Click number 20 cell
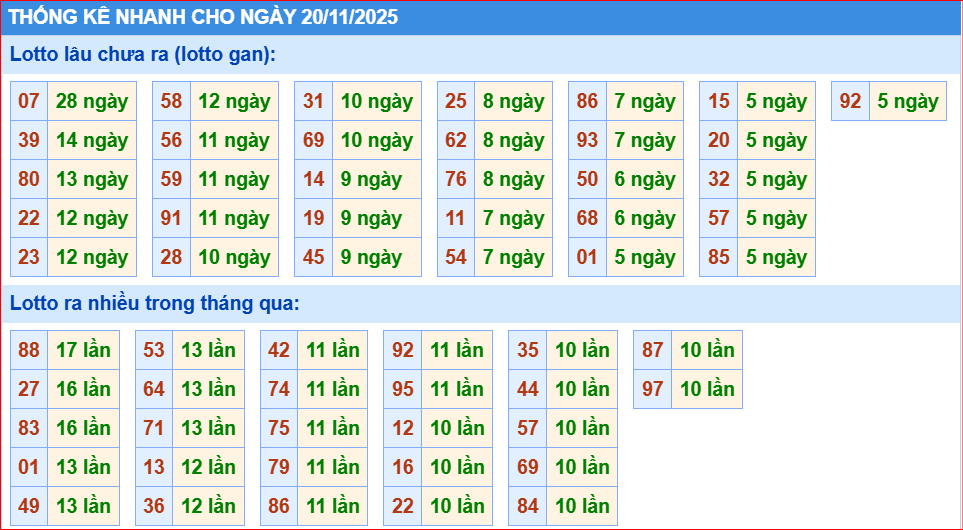 719,141
